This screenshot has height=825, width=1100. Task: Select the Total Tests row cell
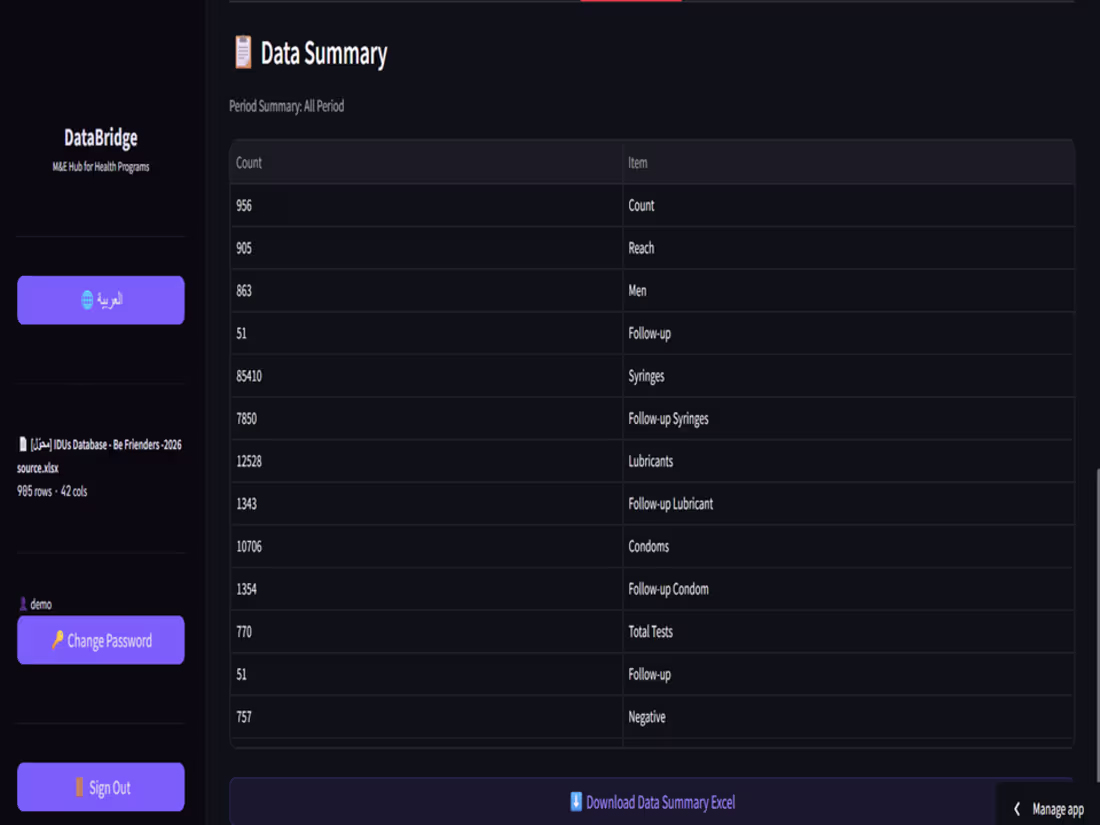pyautogui.click(x=848, y=631)
